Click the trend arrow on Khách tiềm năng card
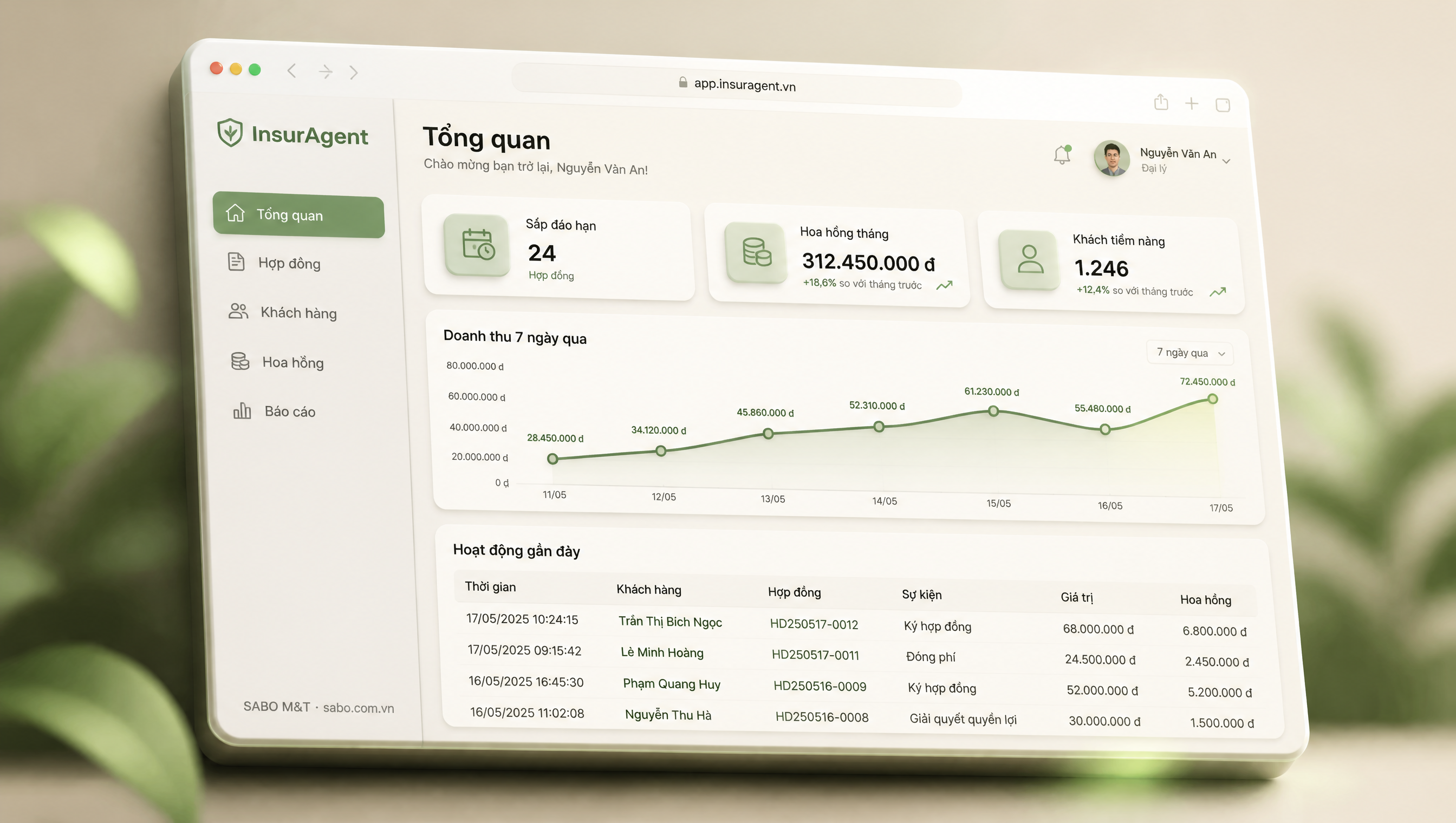 point(1218,292)
